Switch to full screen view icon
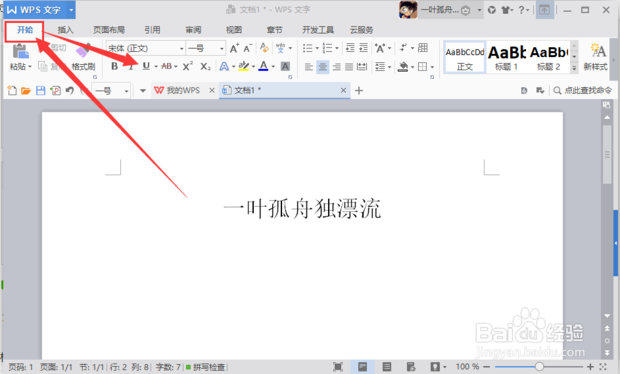Image resolution: width=620 pixels, height=374 pixels. 337,367
